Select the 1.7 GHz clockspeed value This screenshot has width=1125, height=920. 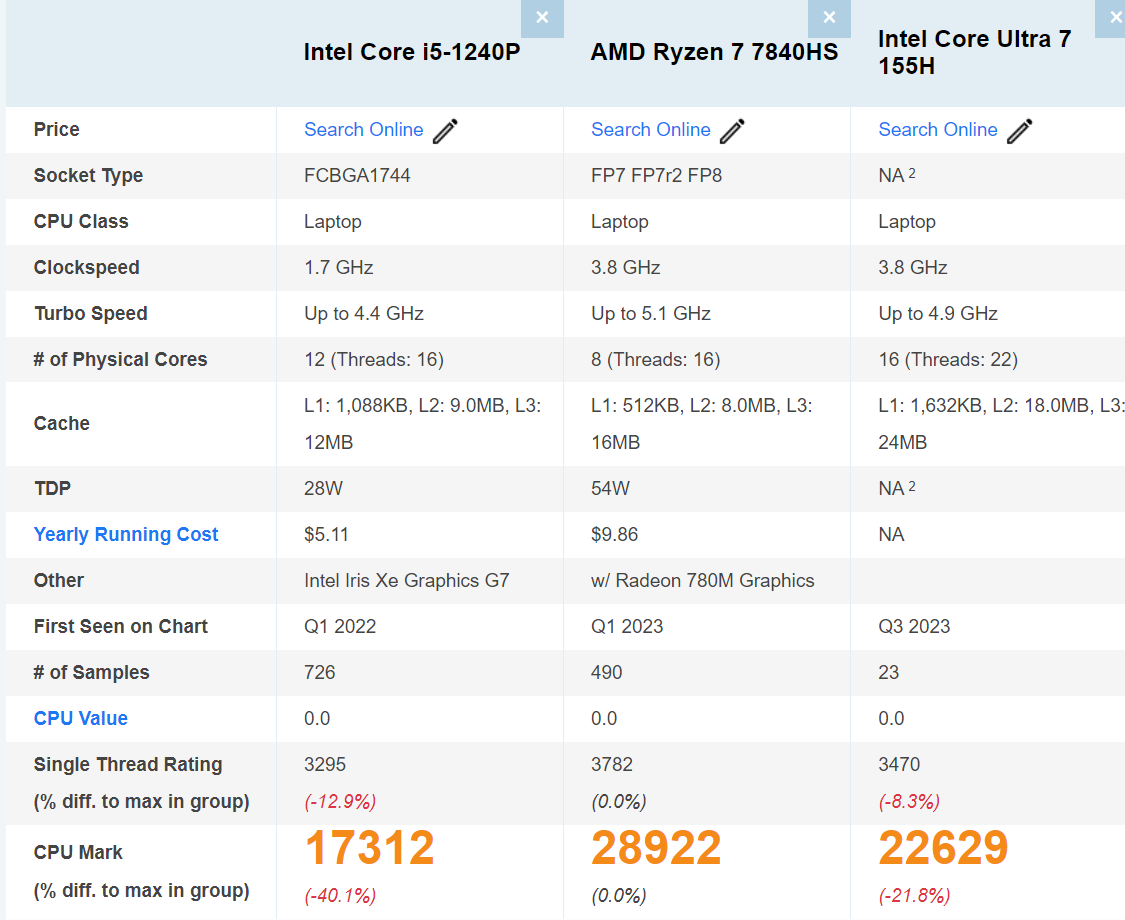pos(339,268)
